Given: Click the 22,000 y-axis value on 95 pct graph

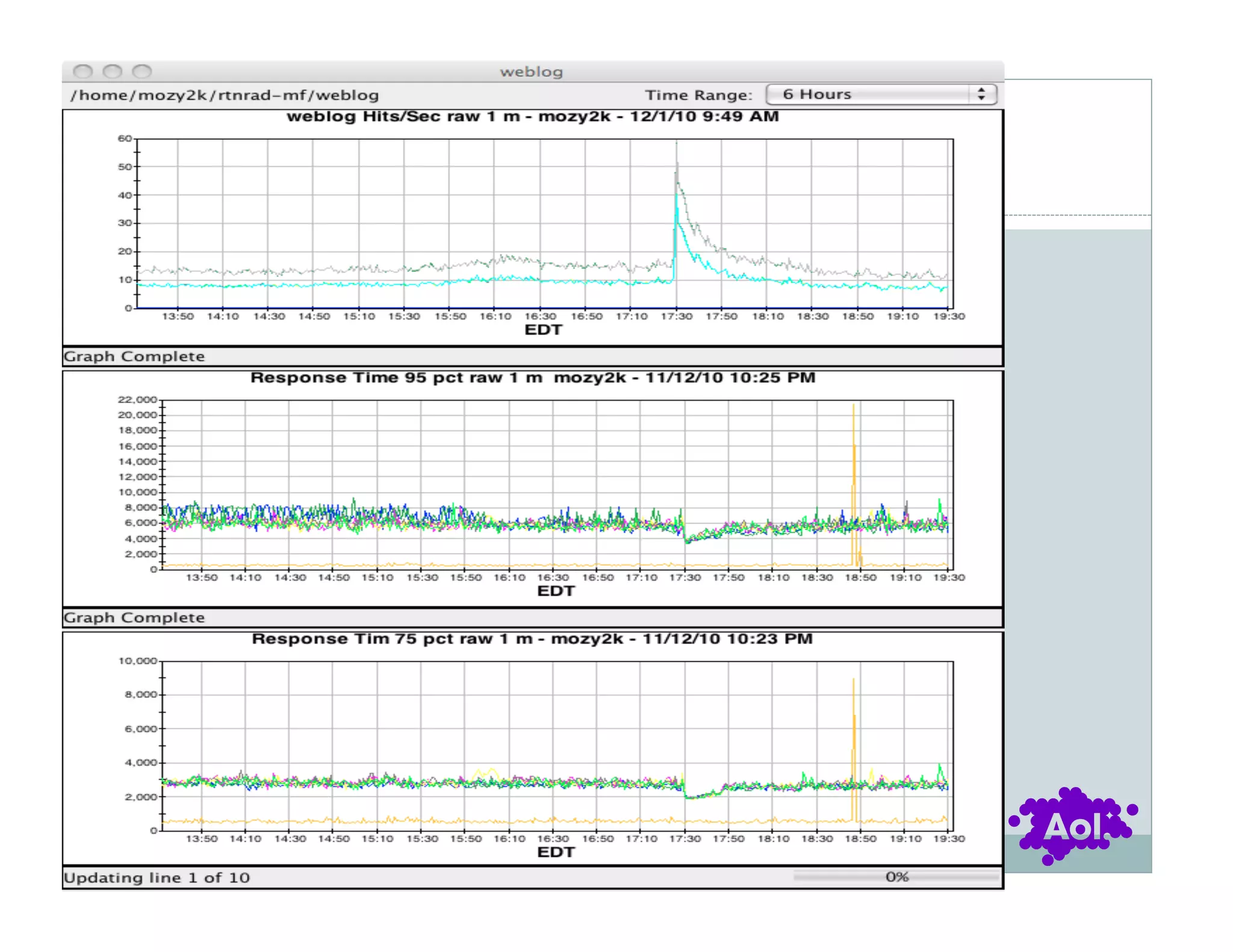Looking at the screenshot, I should pyautogui.click(x=137, y=400).
